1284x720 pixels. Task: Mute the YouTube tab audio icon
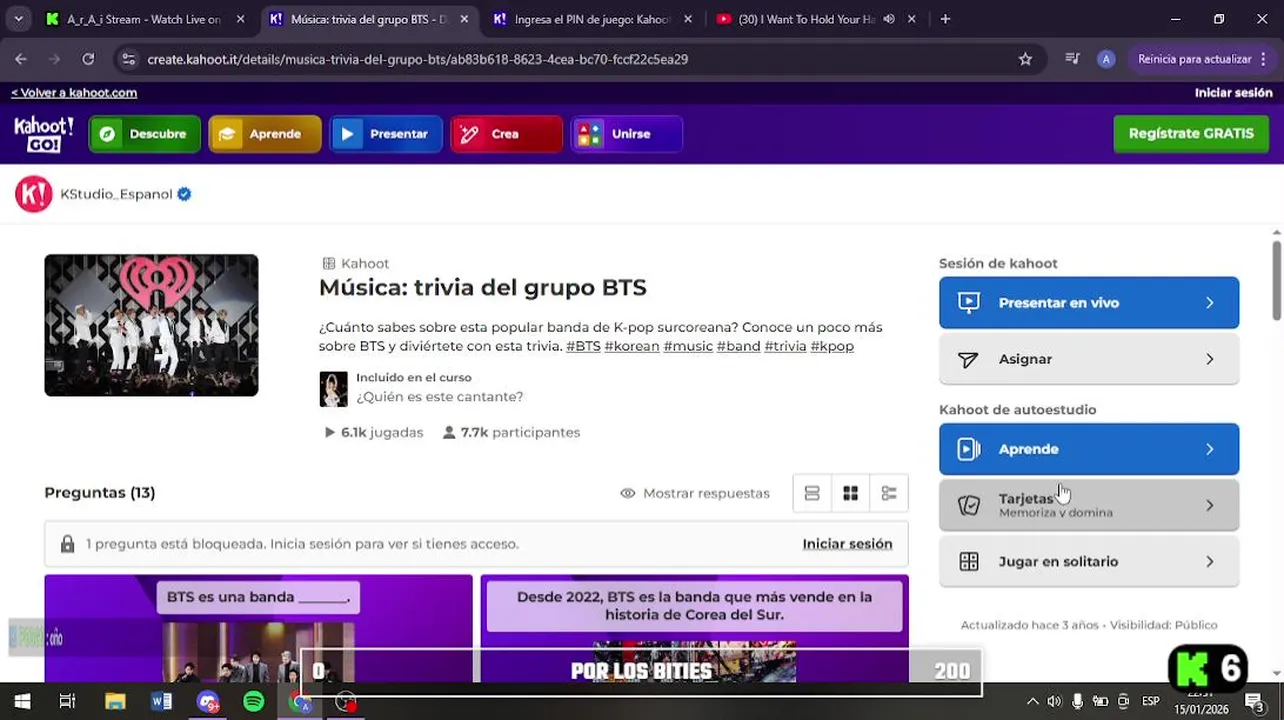(x=889, y=19)
